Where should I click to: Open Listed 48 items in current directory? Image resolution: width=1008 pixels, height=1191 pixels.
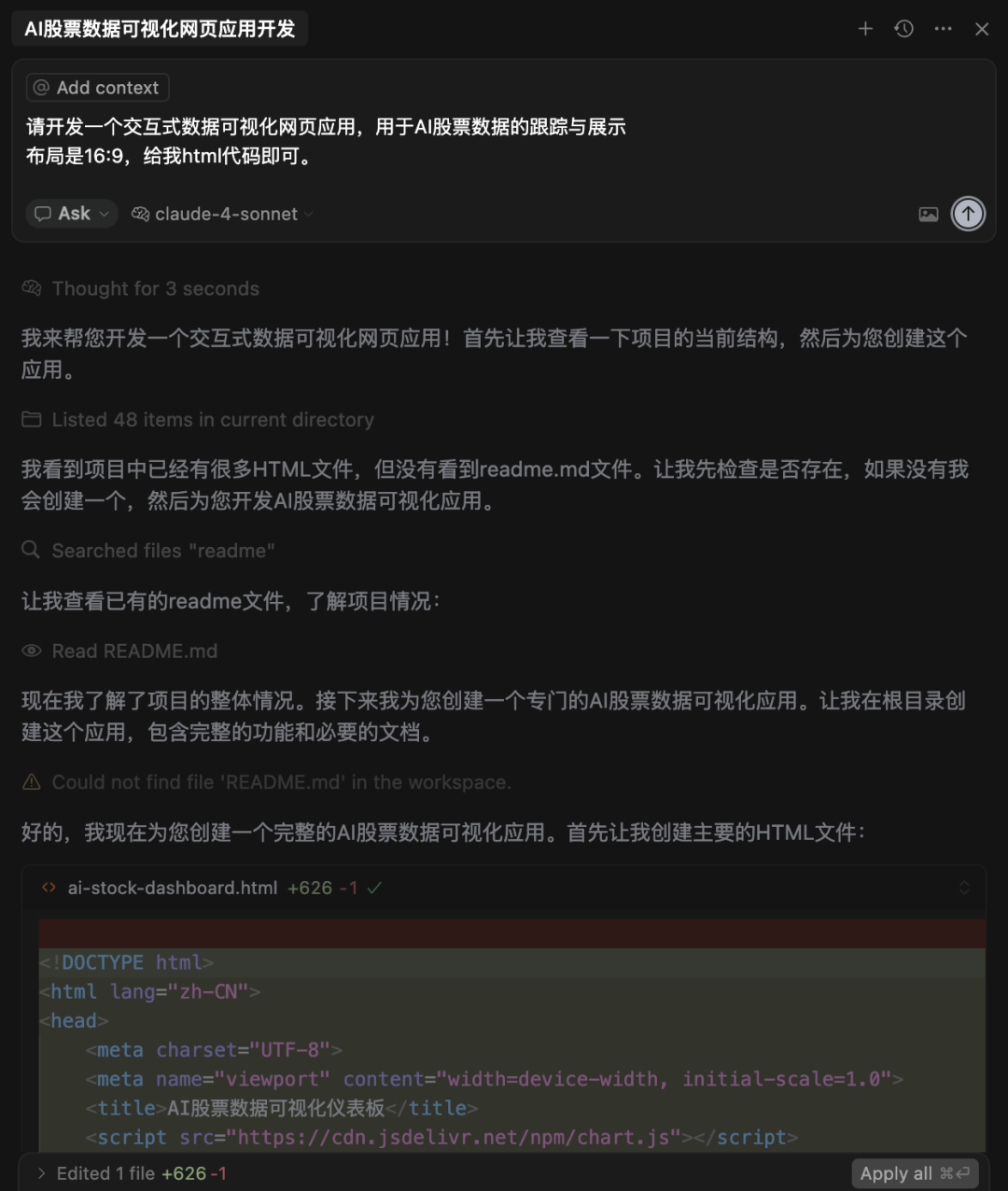198,420
